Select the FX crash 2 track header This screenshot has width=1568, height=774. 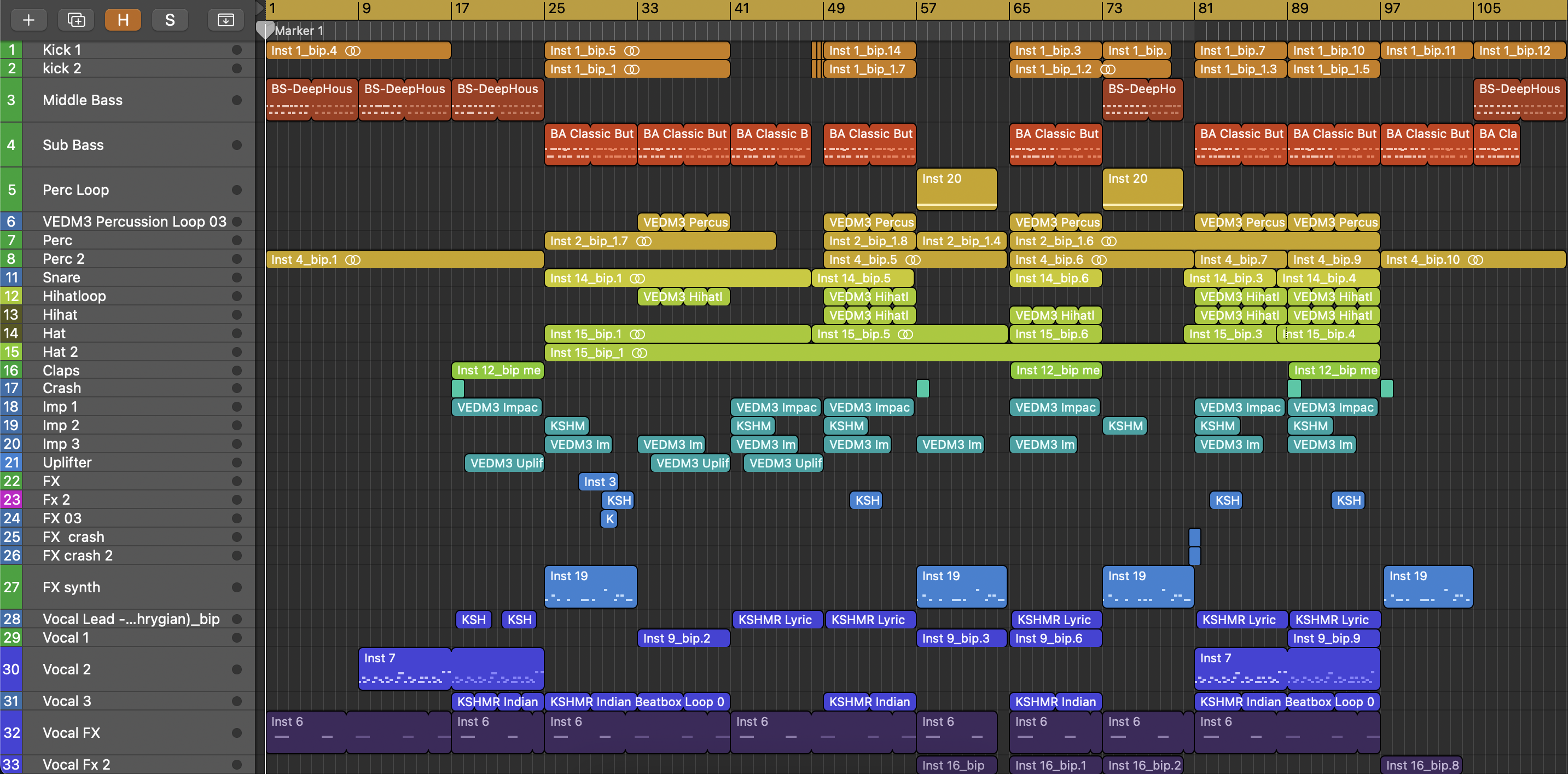click(x=128, y=556)
